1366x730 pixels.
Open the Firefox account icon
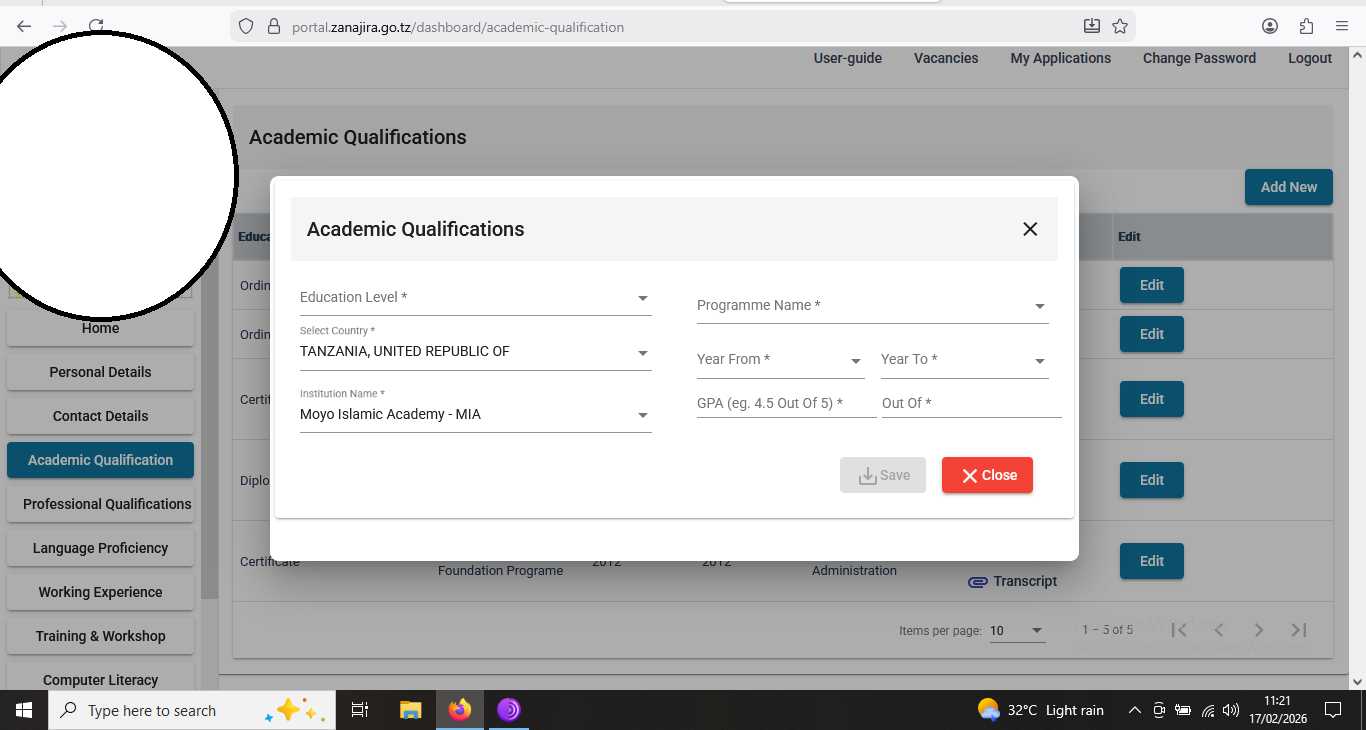click(x=1270, y=26)
